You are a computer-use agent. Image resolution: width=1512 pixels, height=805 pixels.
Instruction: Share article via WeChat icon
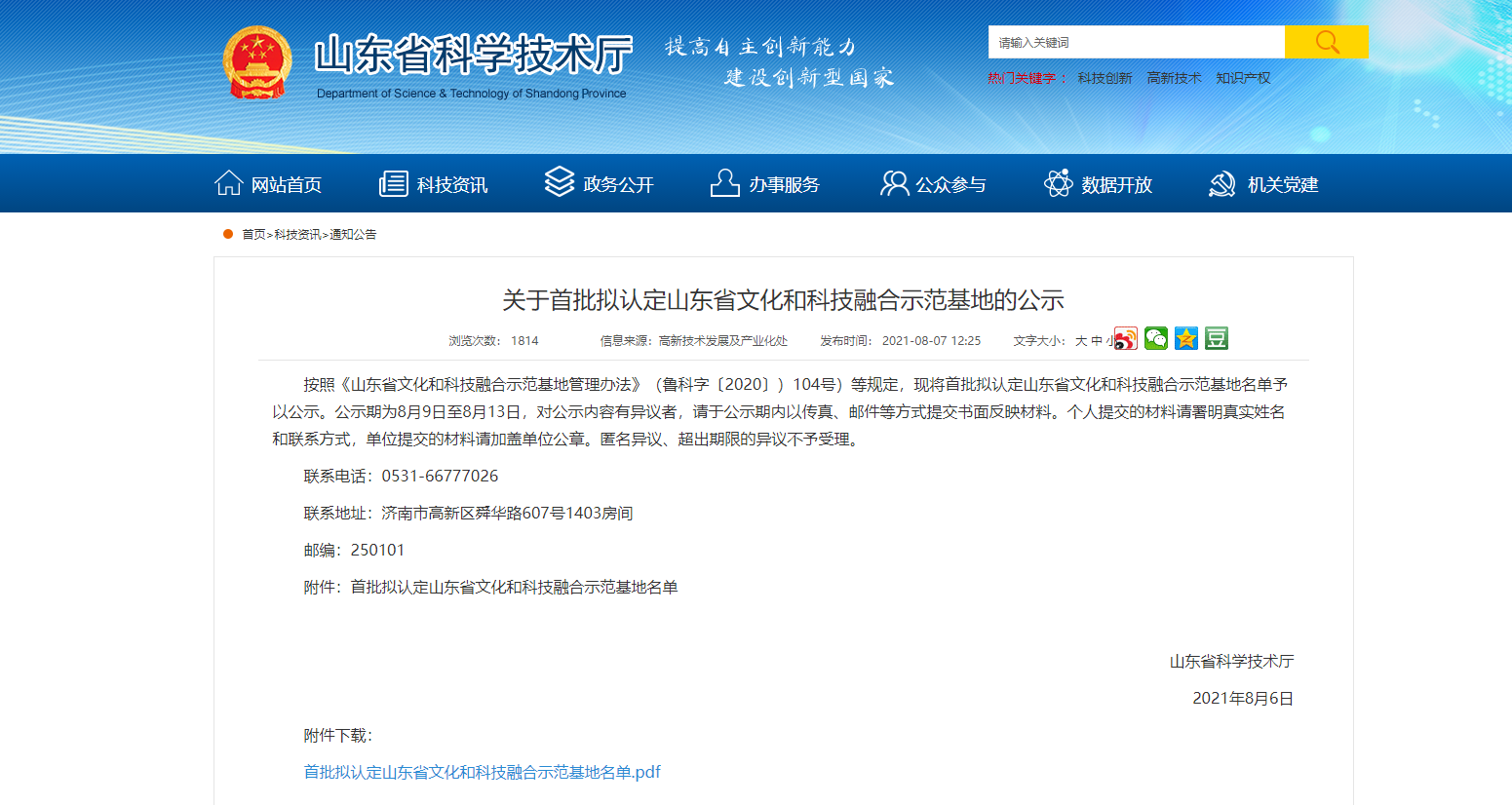click(1156, 338)
